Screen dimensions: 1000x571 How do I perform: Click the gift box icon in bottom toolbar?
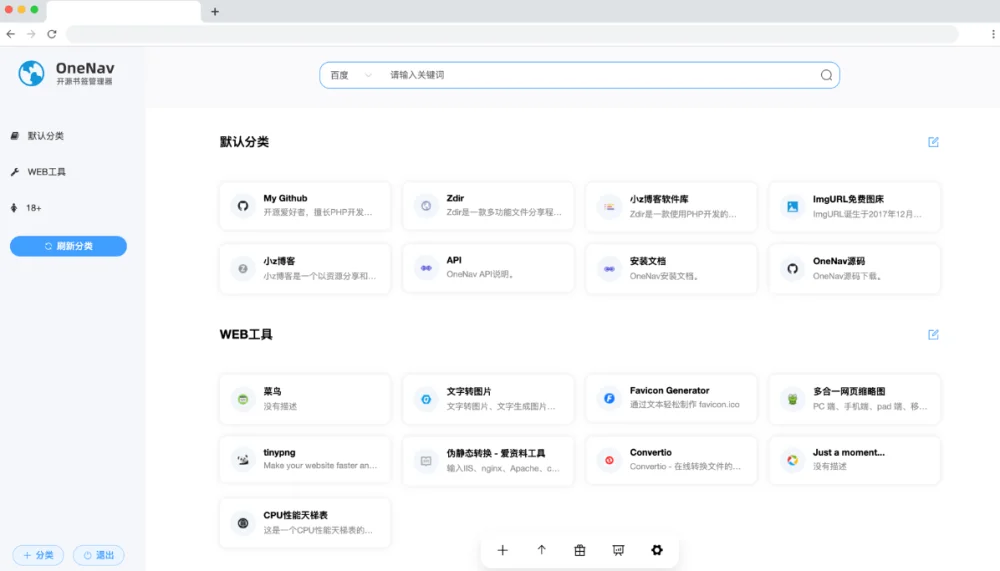pyautogui.click(x=580, y=550)
